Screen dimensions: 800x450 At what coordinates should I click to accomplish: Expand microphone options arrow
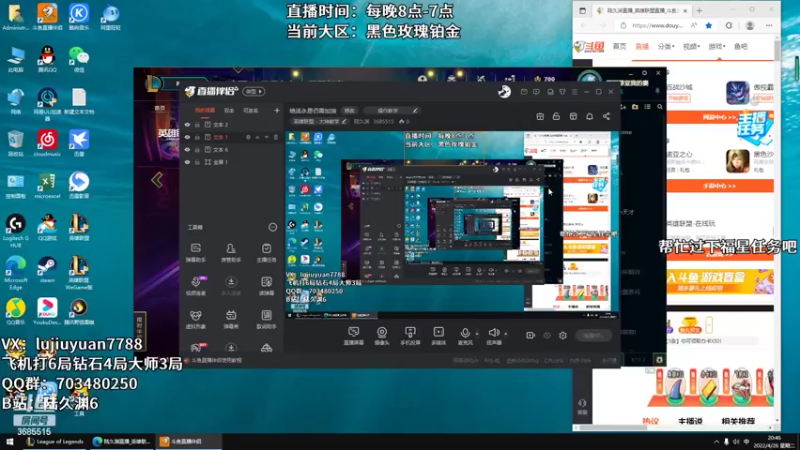coord(477,334)
